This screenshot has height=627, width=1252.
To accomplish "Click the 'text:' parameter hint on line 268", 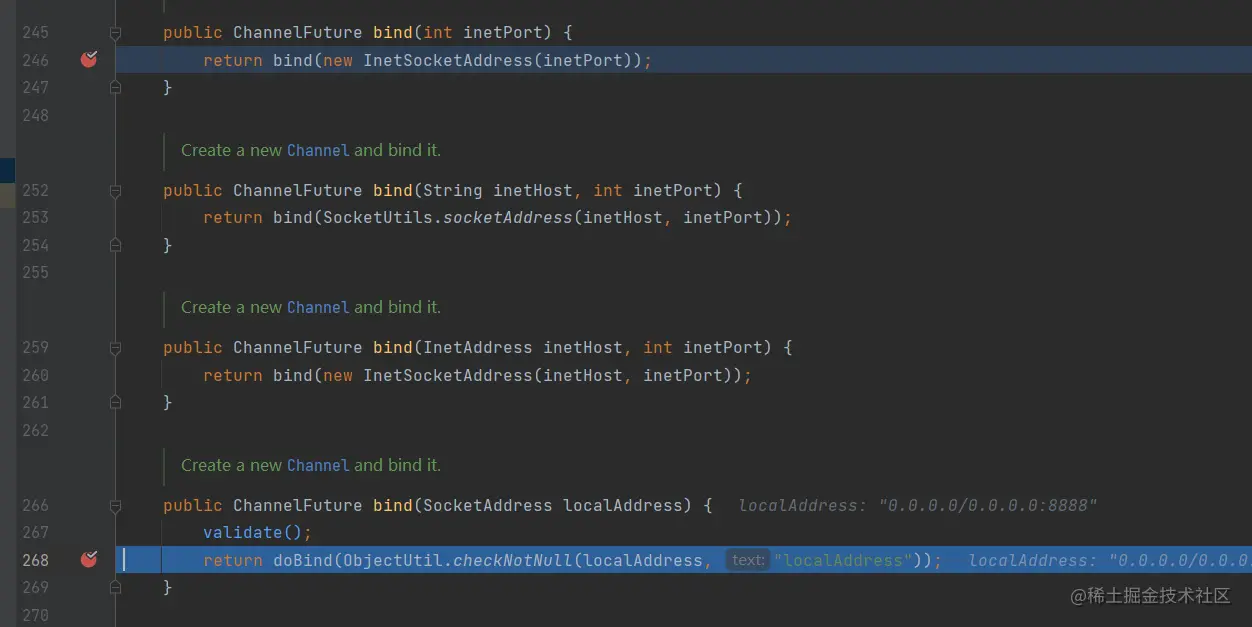I will [747, 560].
